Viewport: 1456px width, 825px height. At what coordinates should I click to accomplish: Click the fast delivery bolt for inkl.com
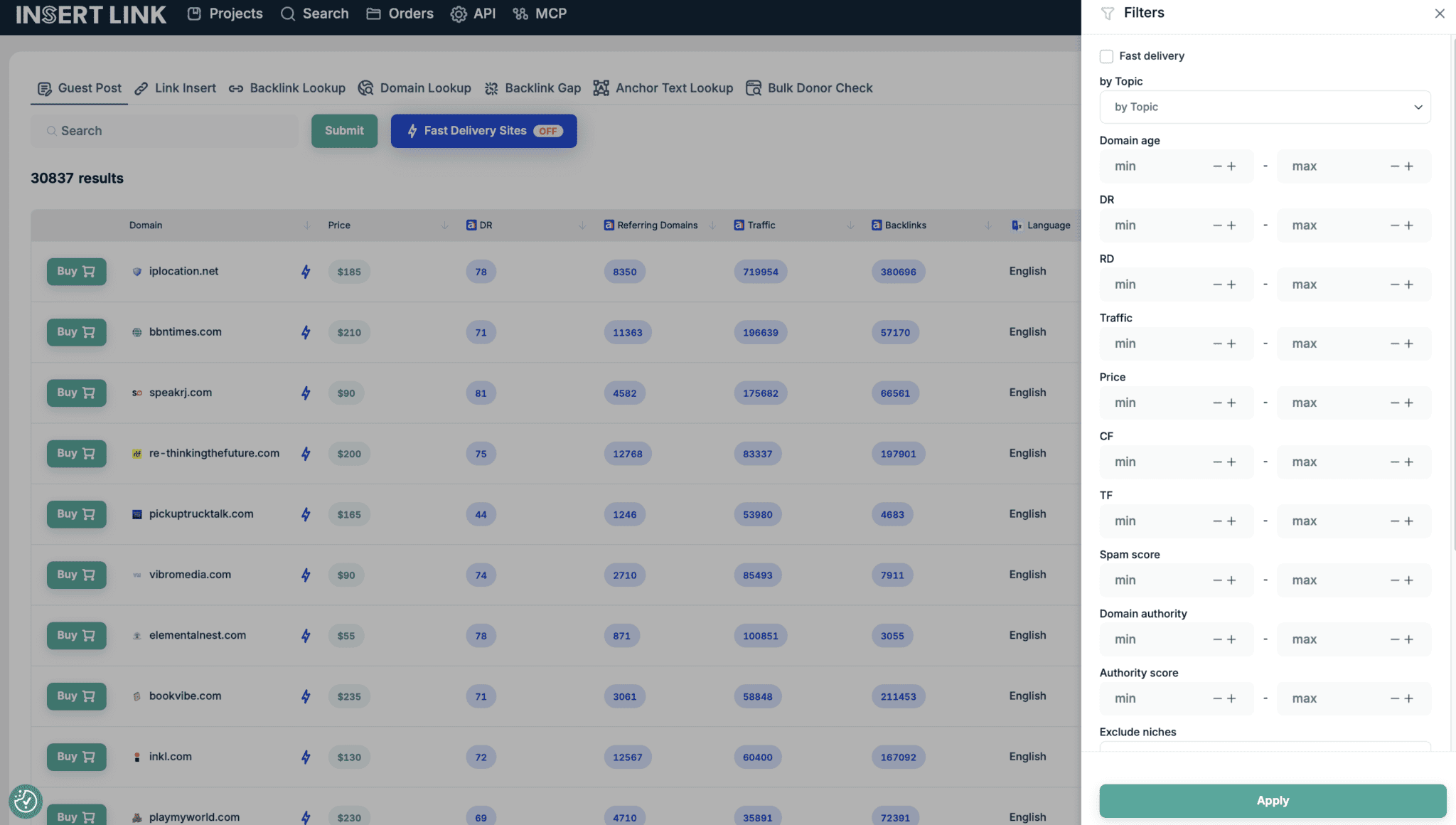pyautogui.click(x=306, y=757)
